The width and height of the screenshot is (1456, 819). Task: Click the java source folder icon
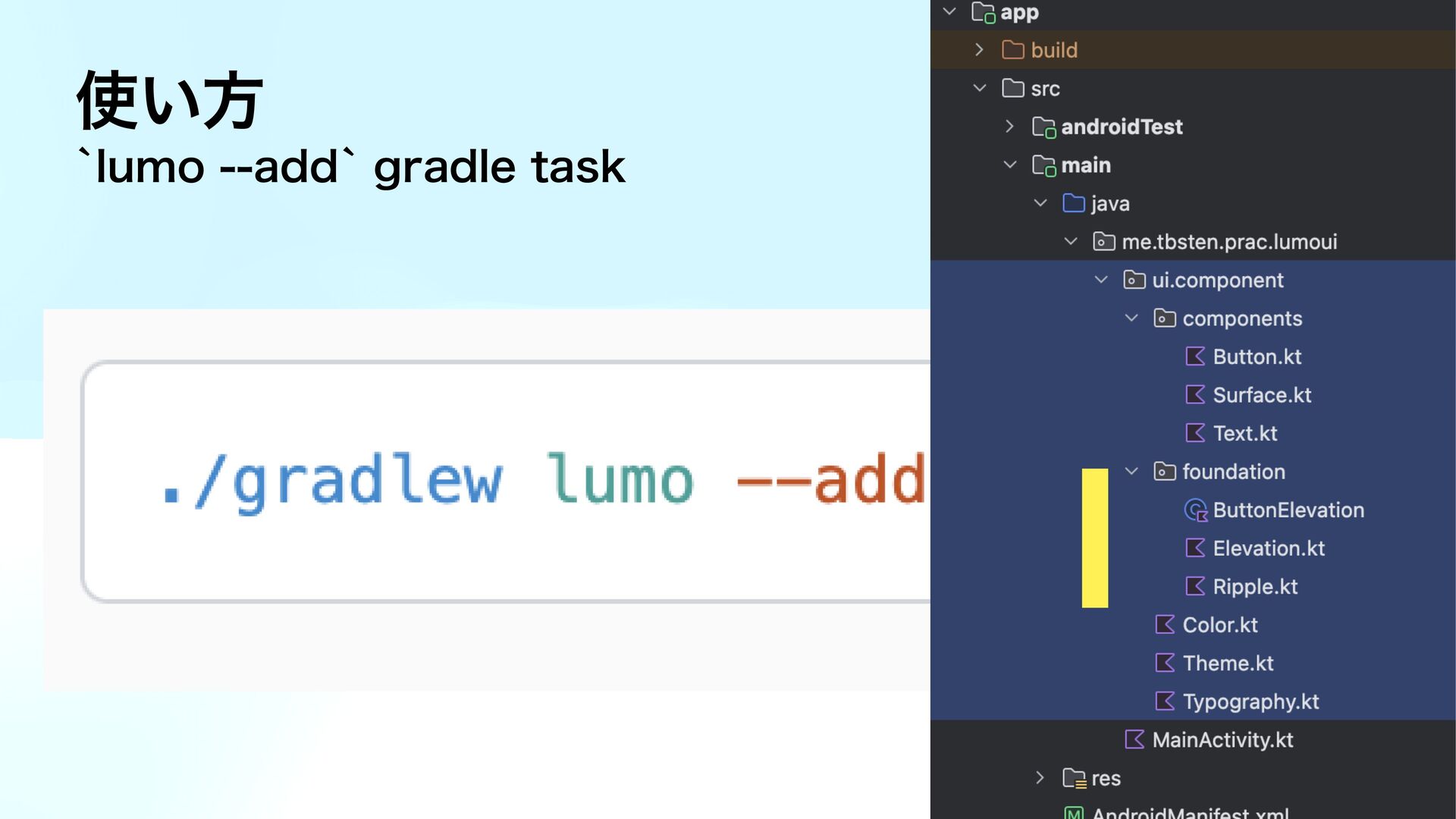1073,203
